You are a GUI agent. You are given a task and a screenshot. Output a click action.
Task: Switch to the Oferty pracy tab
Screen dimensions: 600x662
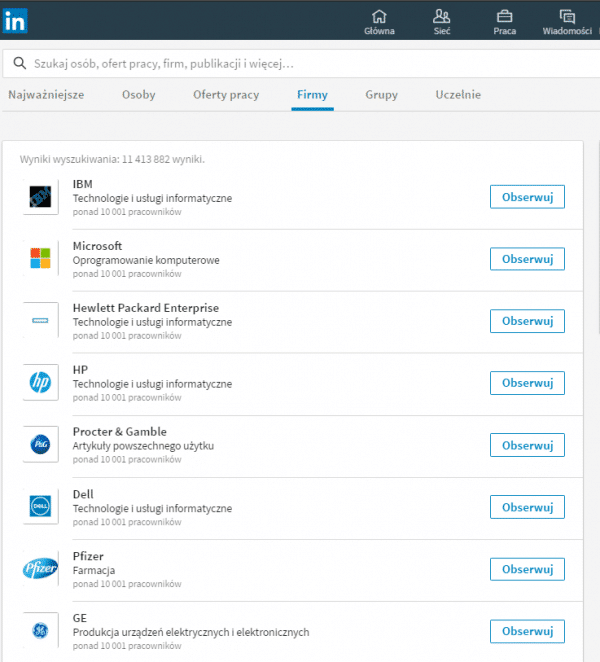tap(226, 95)
